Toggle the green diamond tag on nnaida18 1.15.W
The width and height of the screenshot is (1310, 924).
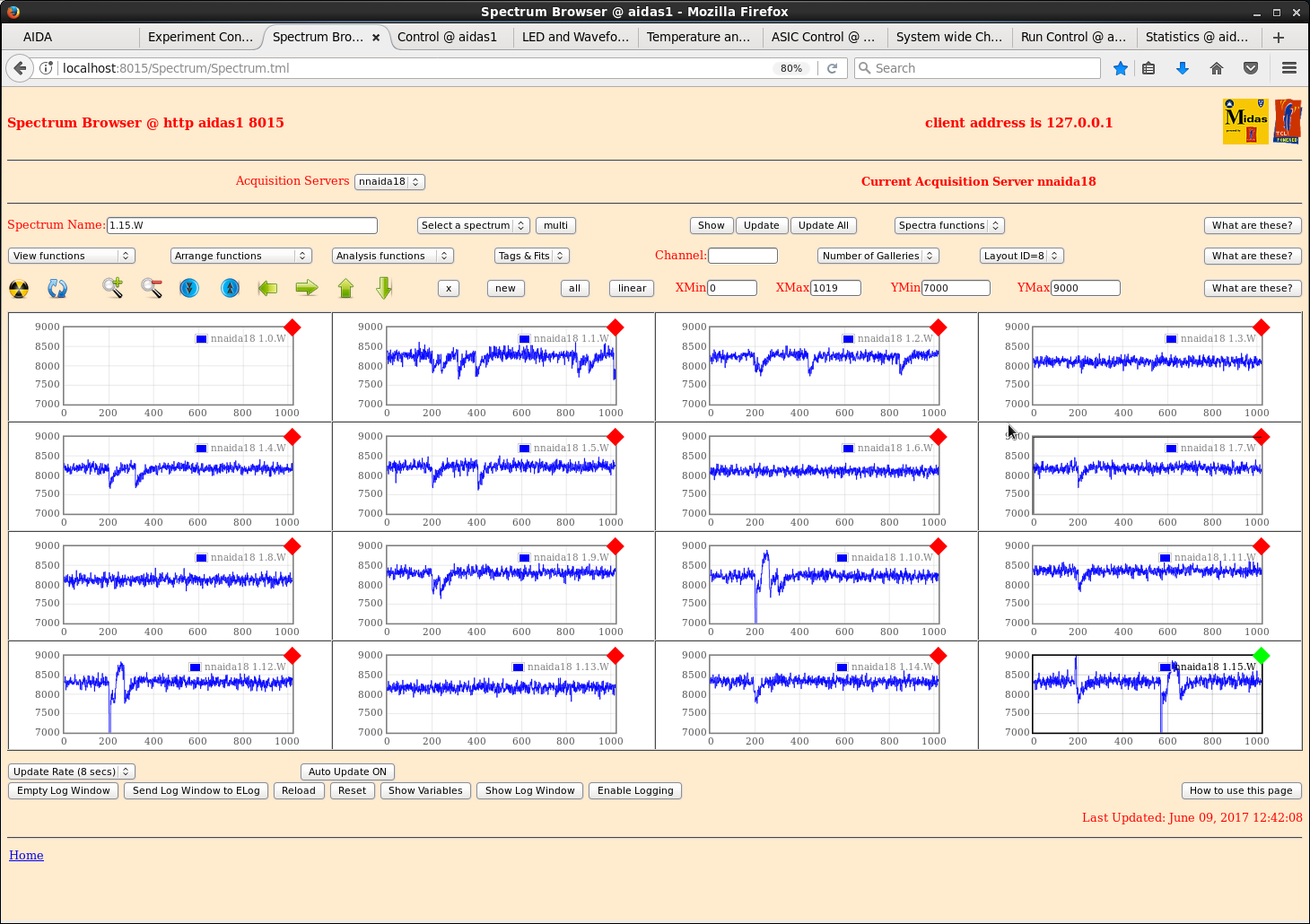pyautogui.click(x=1262, y=656)
